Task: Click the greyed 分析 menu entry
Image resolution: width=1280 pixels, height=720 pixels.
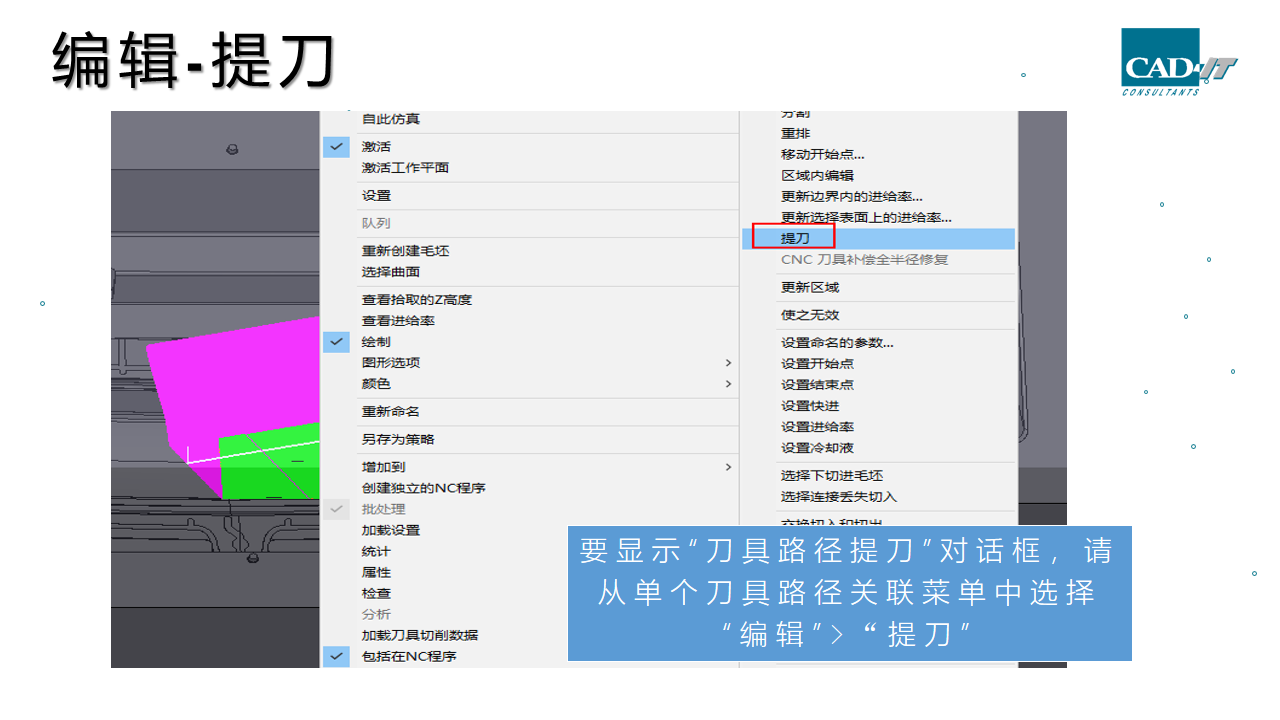Action: click(376, 615)
